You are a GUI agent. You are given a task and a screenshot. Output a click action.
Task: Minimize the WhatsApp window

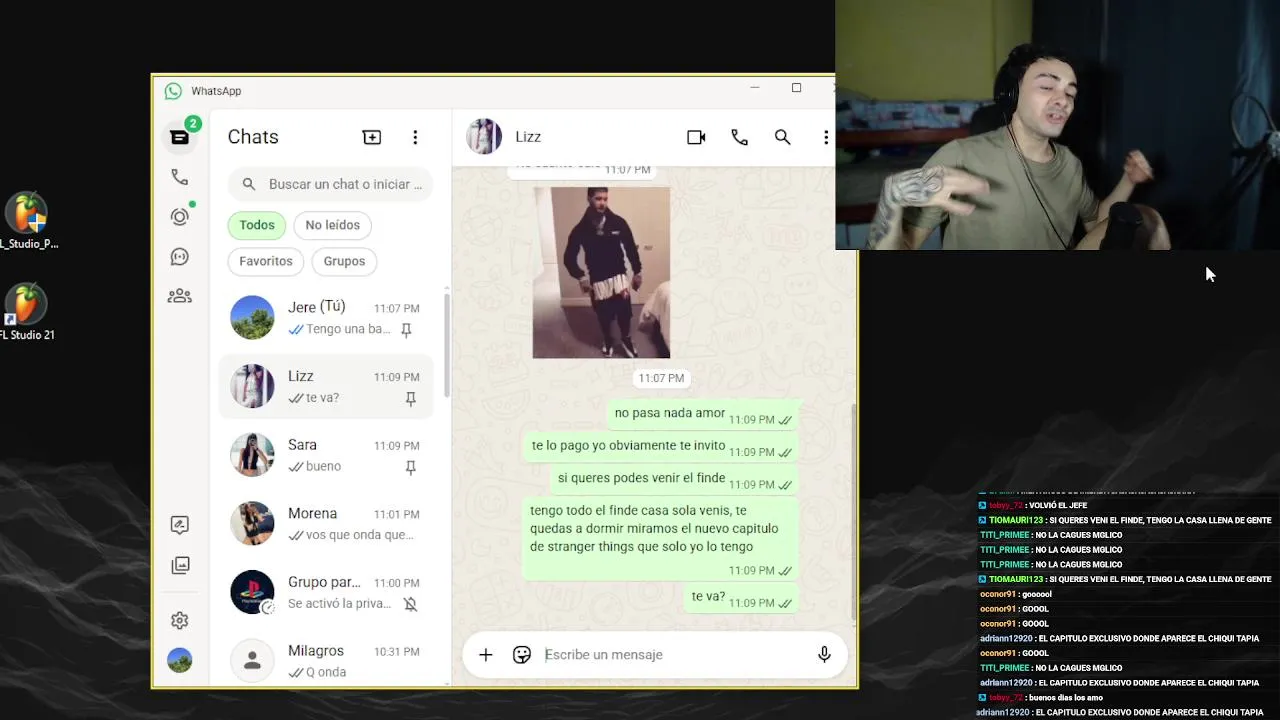point(755,88)
